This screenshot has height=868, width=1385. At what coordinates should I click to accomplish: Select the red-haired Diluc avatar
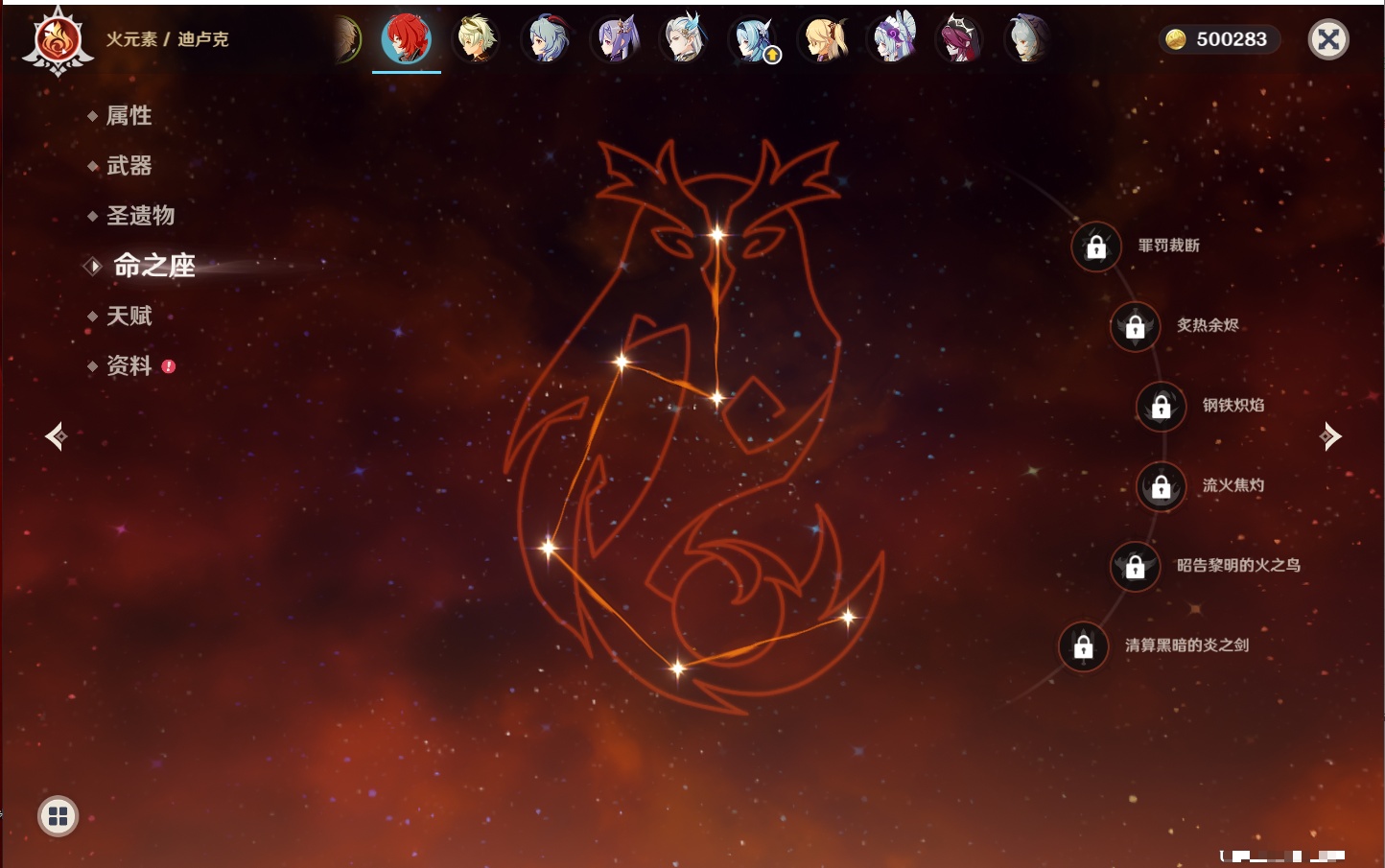[x=407, y=38]
